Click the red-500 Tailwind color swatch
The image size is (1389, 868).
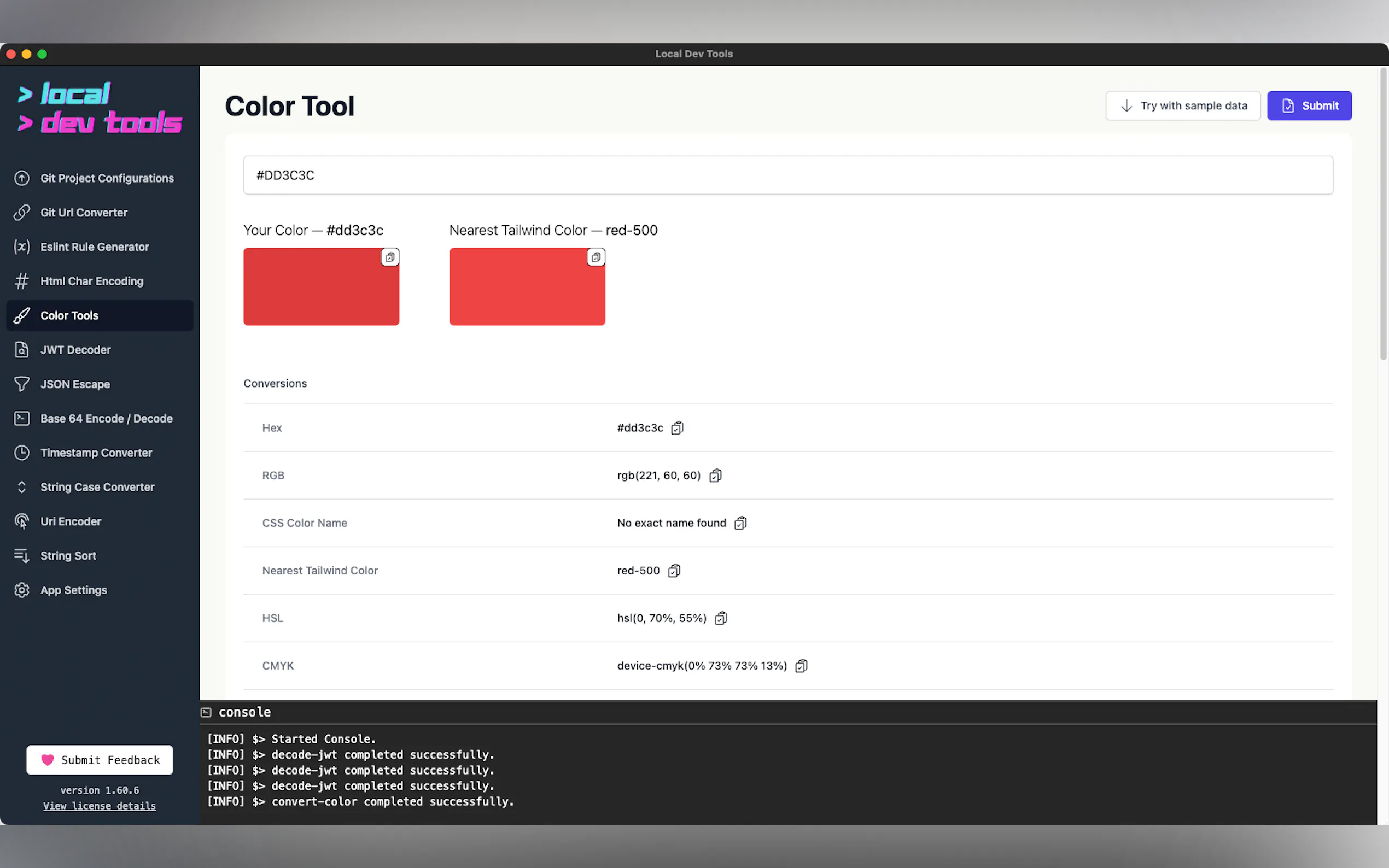[527, 286]
